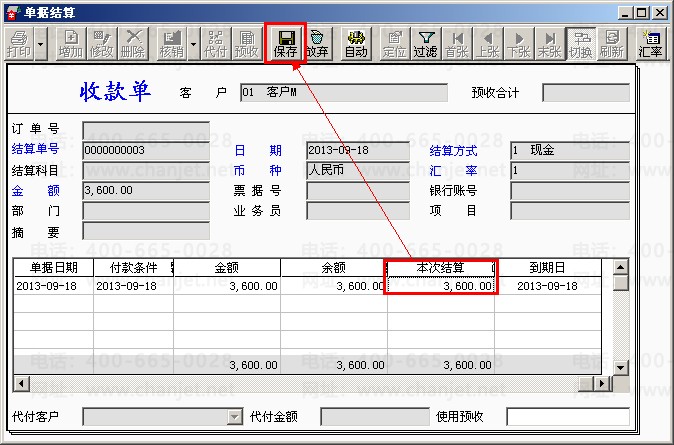Click the 单据日期 column header
This screenshot has width=674, height=445.
pos(54,268)
